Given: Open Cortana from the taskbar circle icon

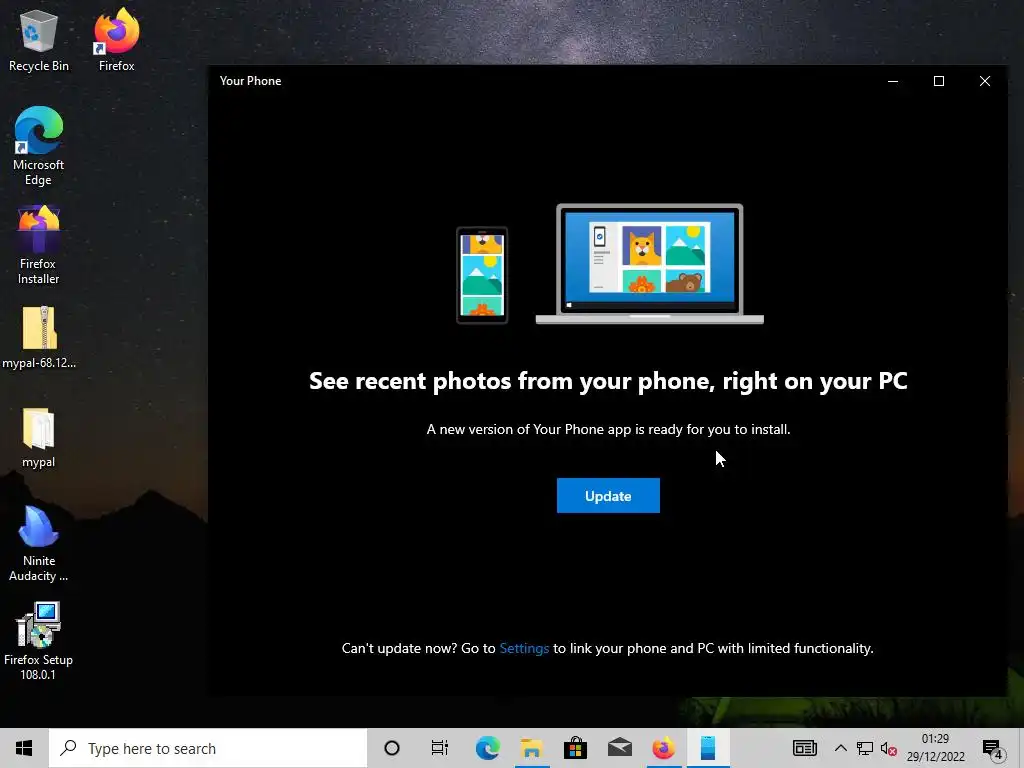Looking at the screenshot, I should coord(392,748).
